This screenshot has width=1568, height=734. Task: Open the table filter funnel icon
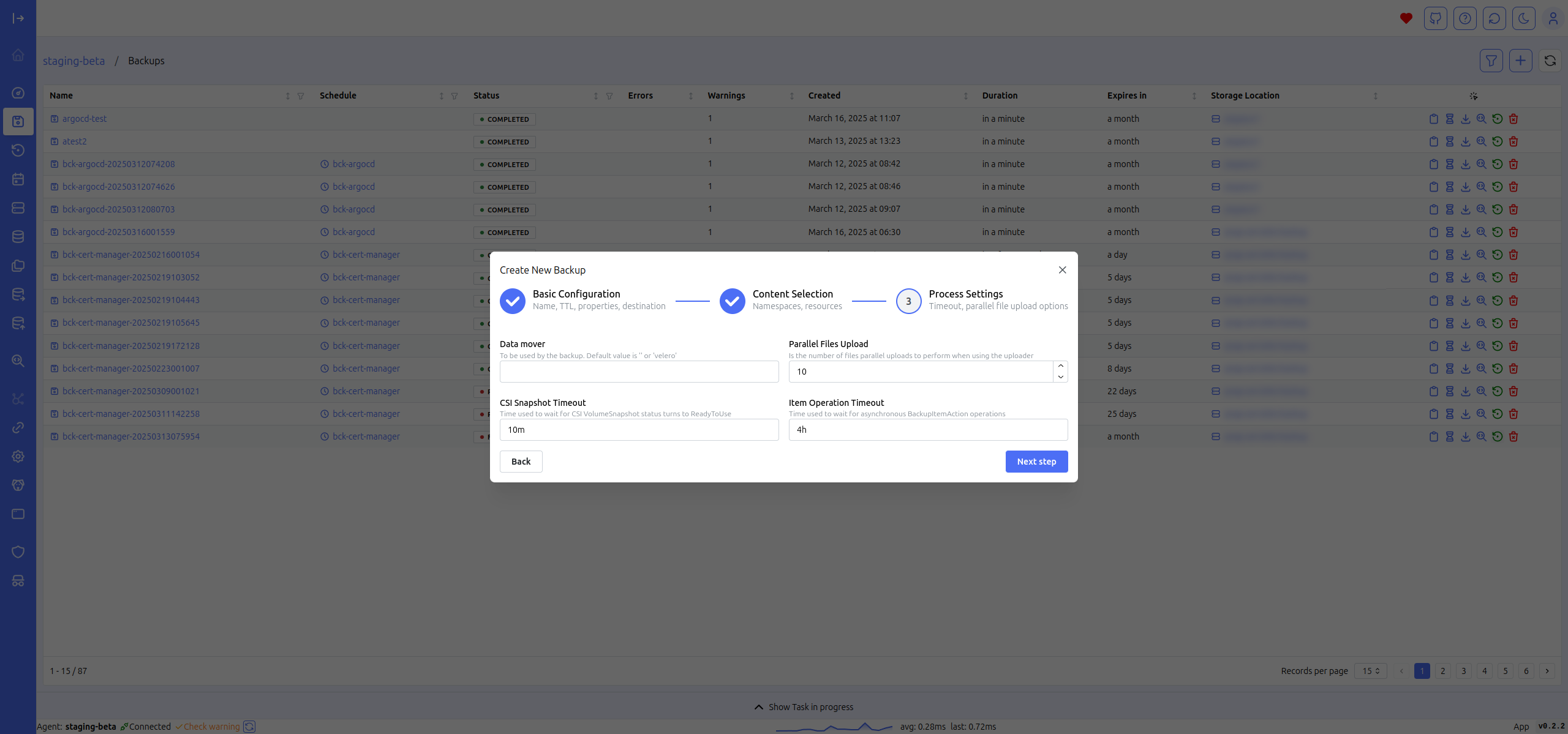[1491, 61]
